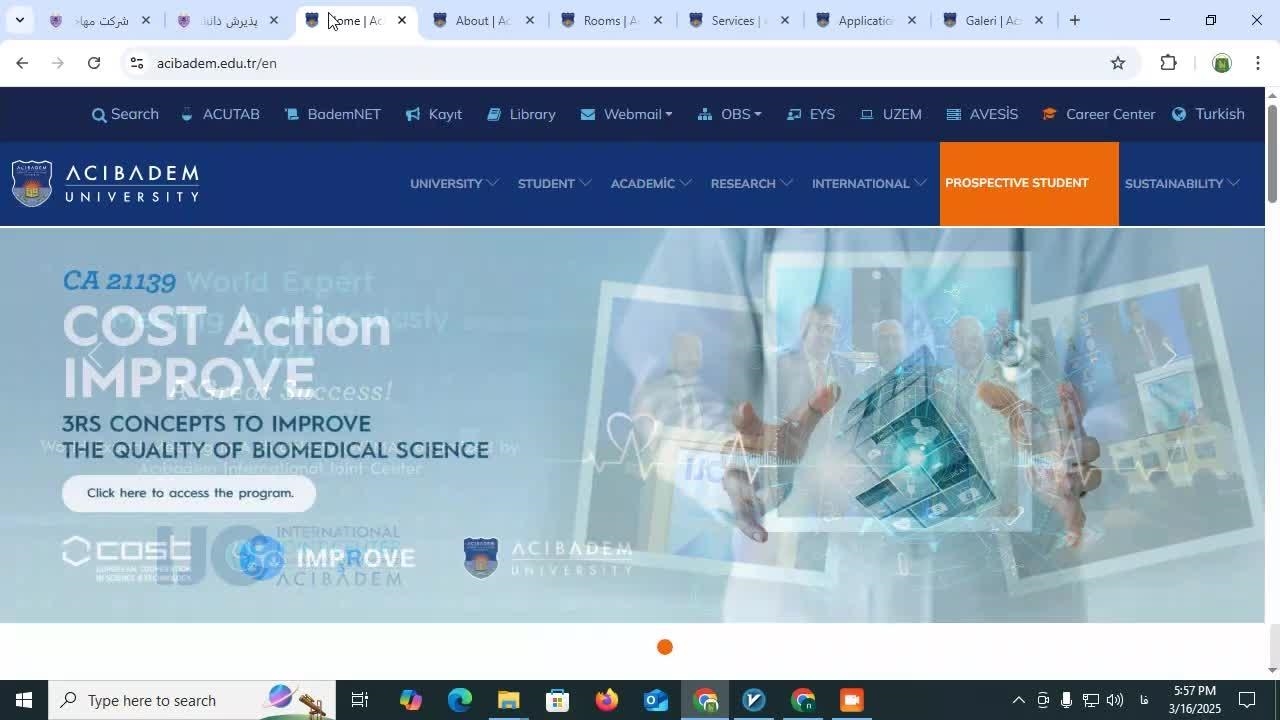The width and height of the screenshot is (1280, 720).
Task: Click the Search magnifier icon
Action: pos(99,115)
